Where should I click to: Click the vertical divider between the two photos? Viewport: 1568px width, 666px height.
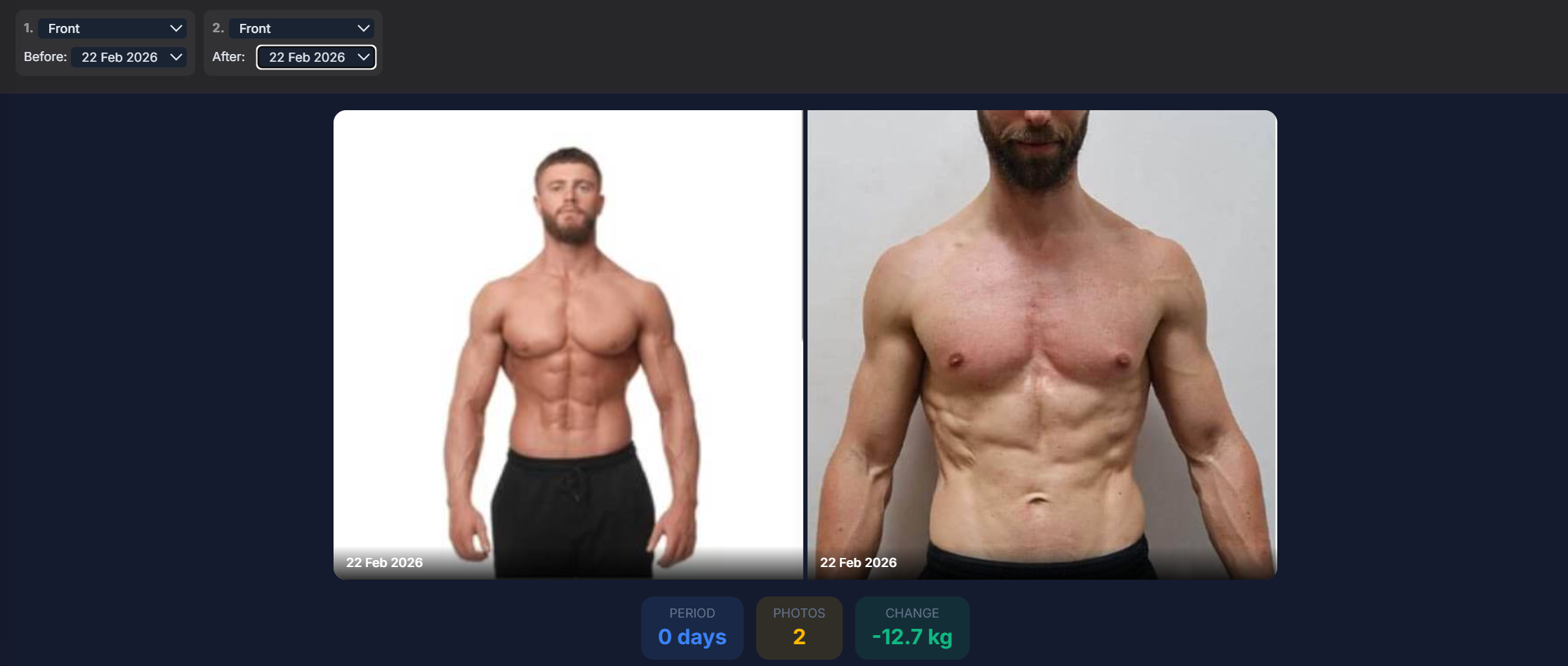click(x=805, y=345)
